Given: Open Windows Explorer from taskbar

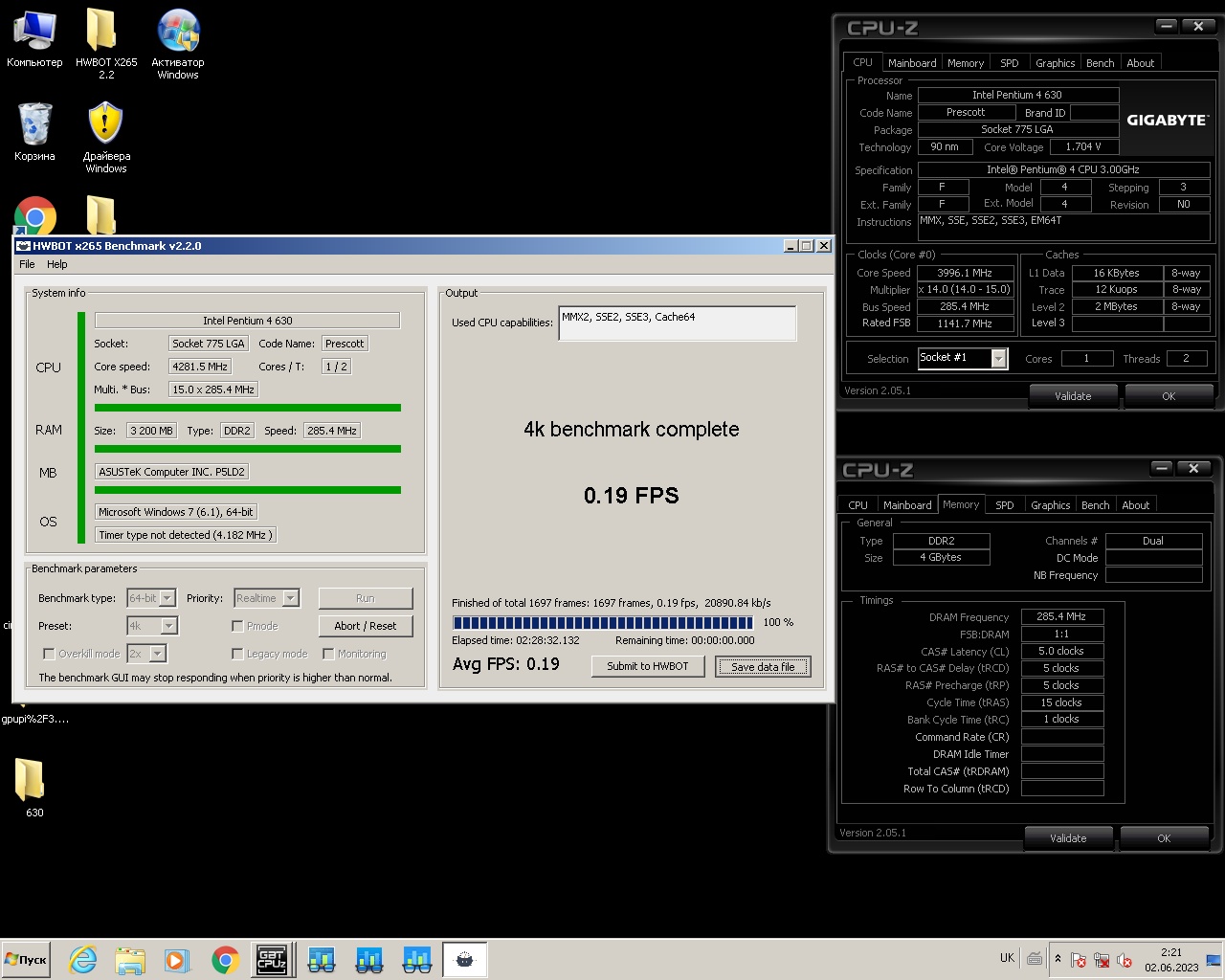Looking at the screenshot, I should pos(130,960).
